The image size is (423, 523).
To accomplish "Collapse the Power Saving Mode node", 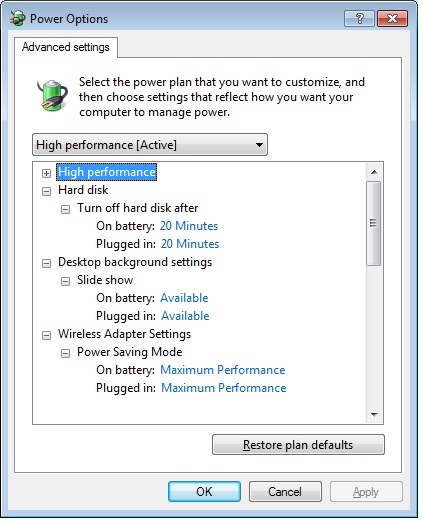I will point(65,354).
